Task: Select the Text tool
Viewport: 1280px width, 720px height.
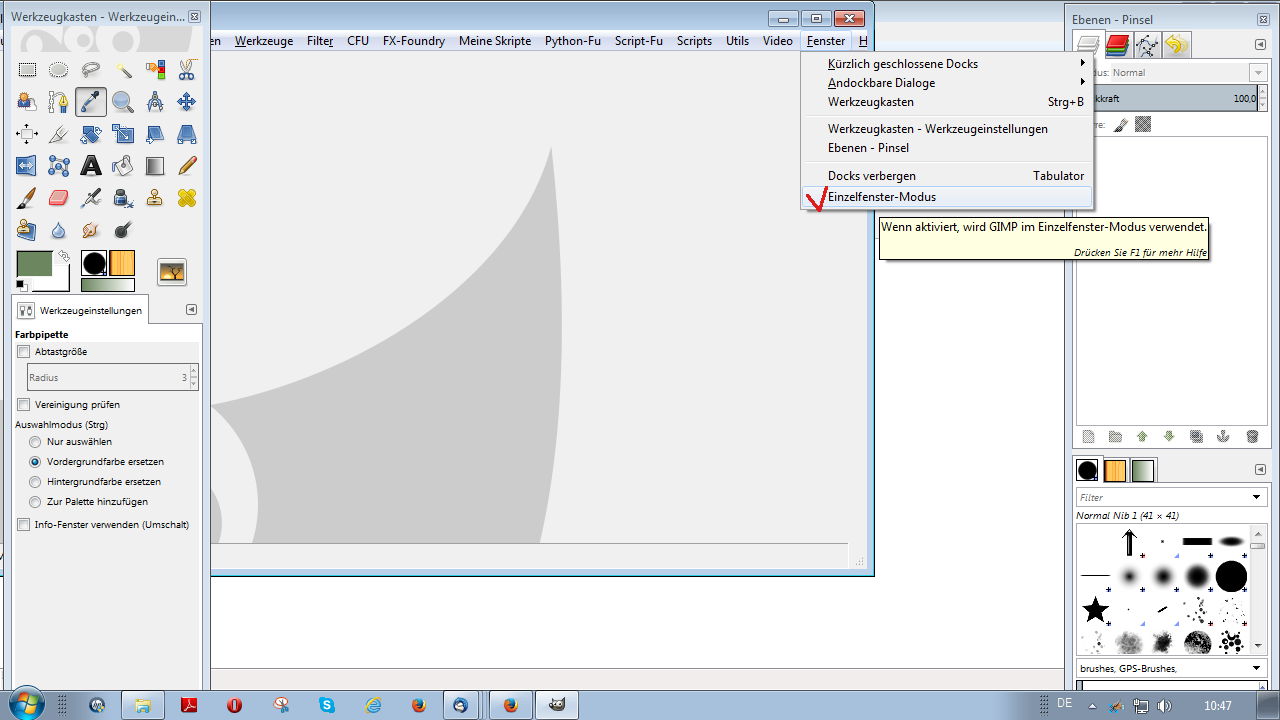Action: (91, 166)
